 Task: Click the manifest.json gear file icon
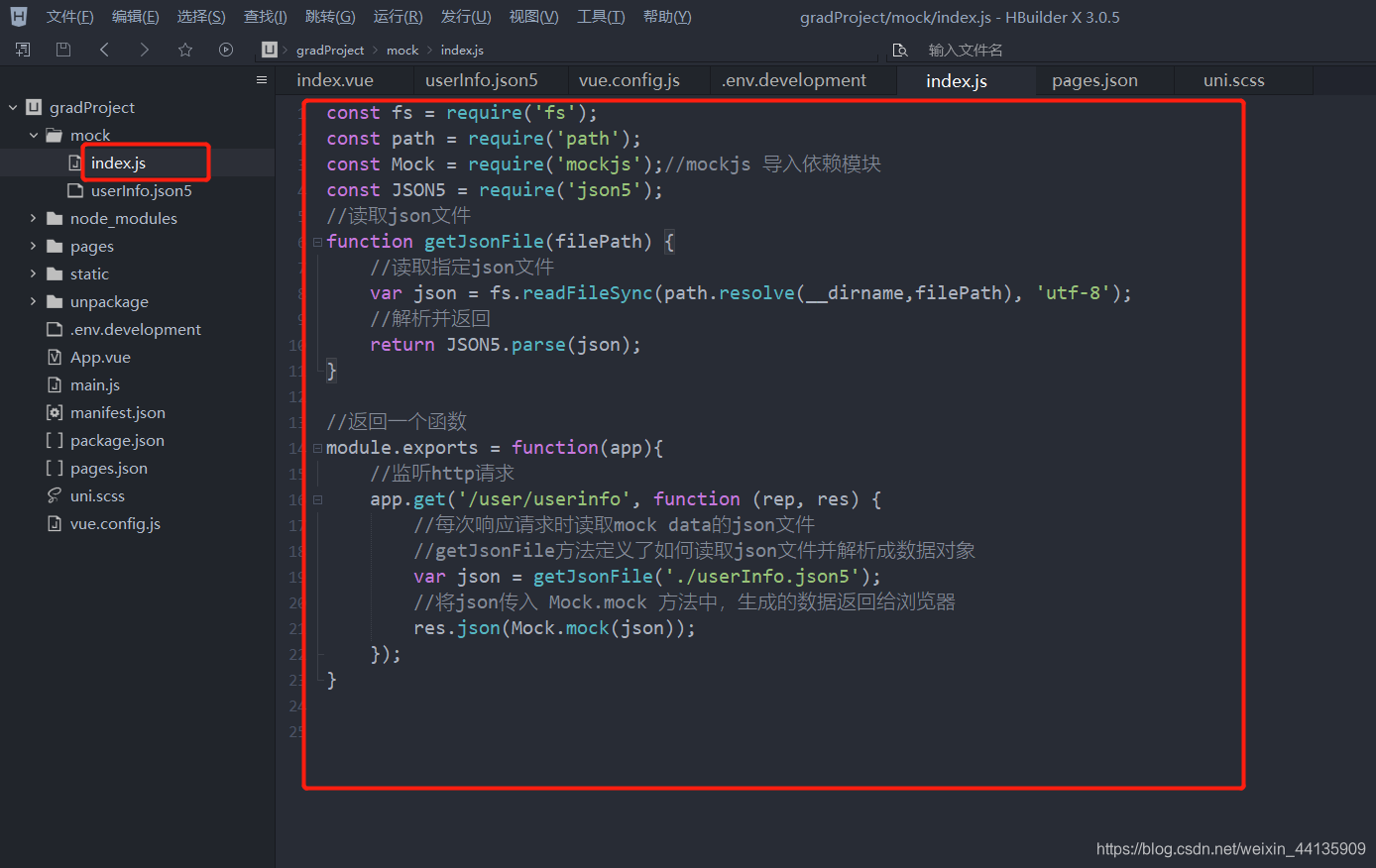[x=55, y=412]
